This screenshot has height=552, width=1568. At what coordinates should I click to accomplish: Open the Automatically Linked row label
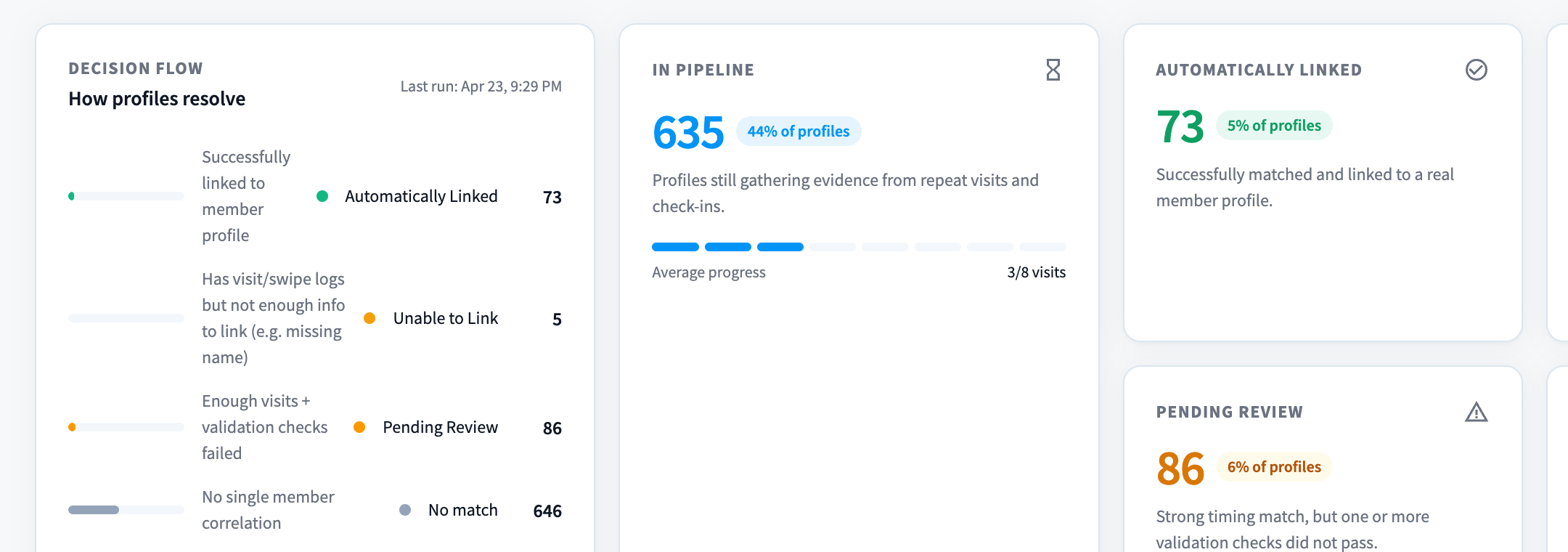[x=421, y=196]
